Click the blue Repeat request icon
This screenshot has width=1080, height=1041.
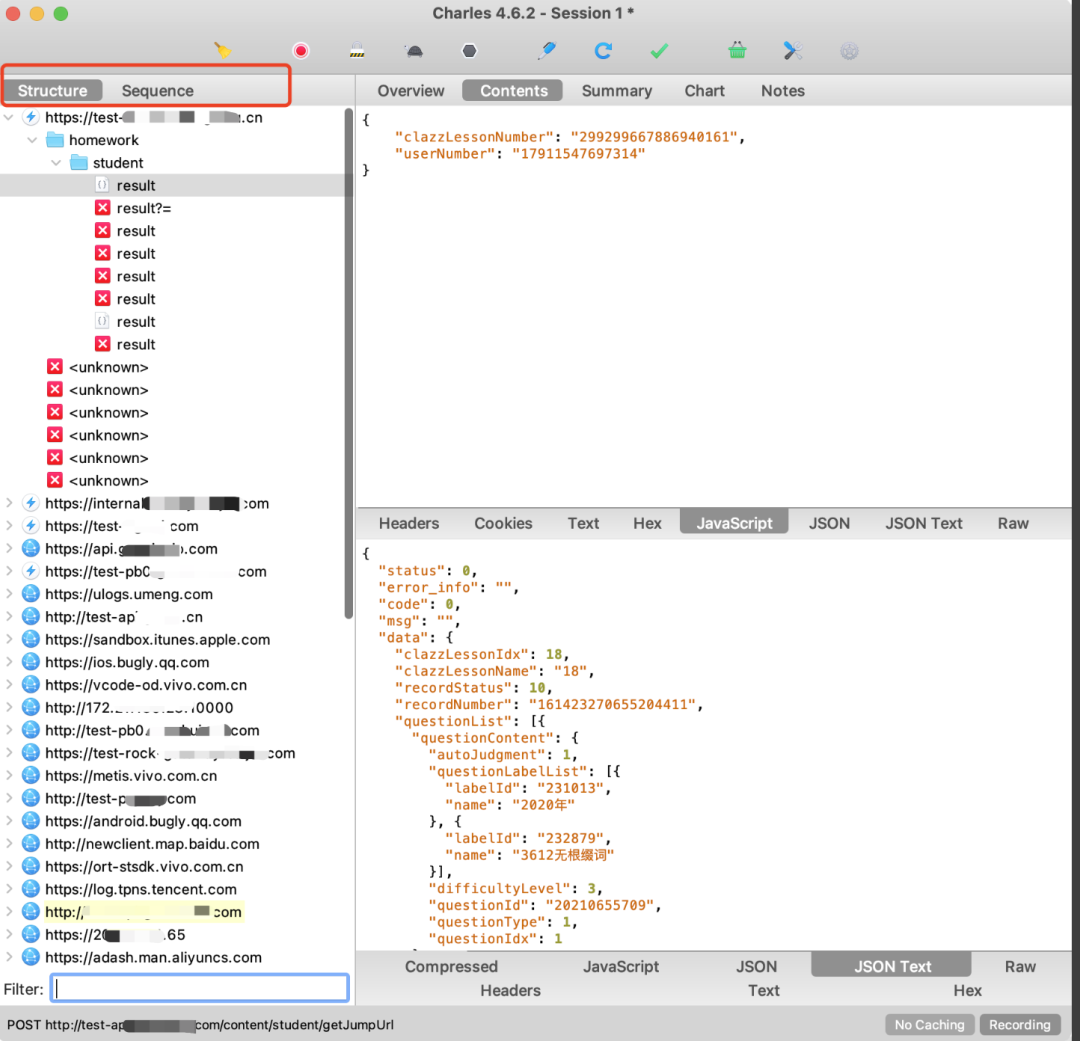click(x=603, y=50)
